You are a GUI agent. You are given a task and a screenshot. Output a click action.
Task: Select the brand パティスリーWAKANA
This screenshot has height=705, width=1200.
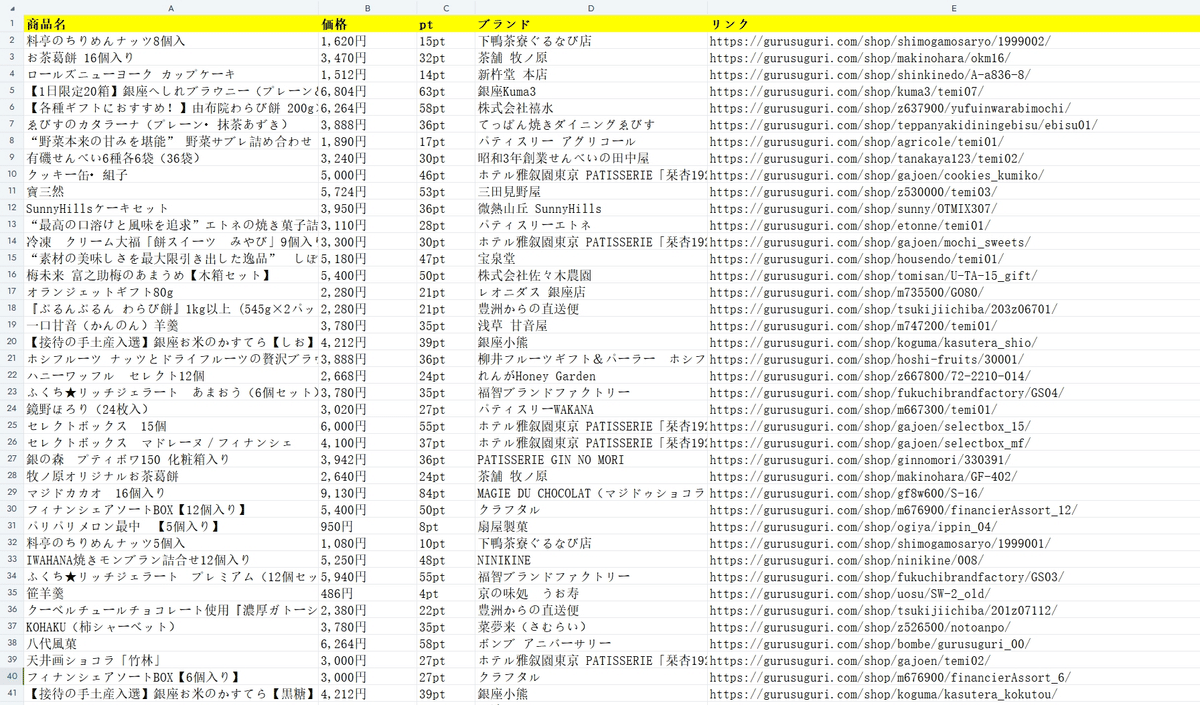(x=591, y=409)
